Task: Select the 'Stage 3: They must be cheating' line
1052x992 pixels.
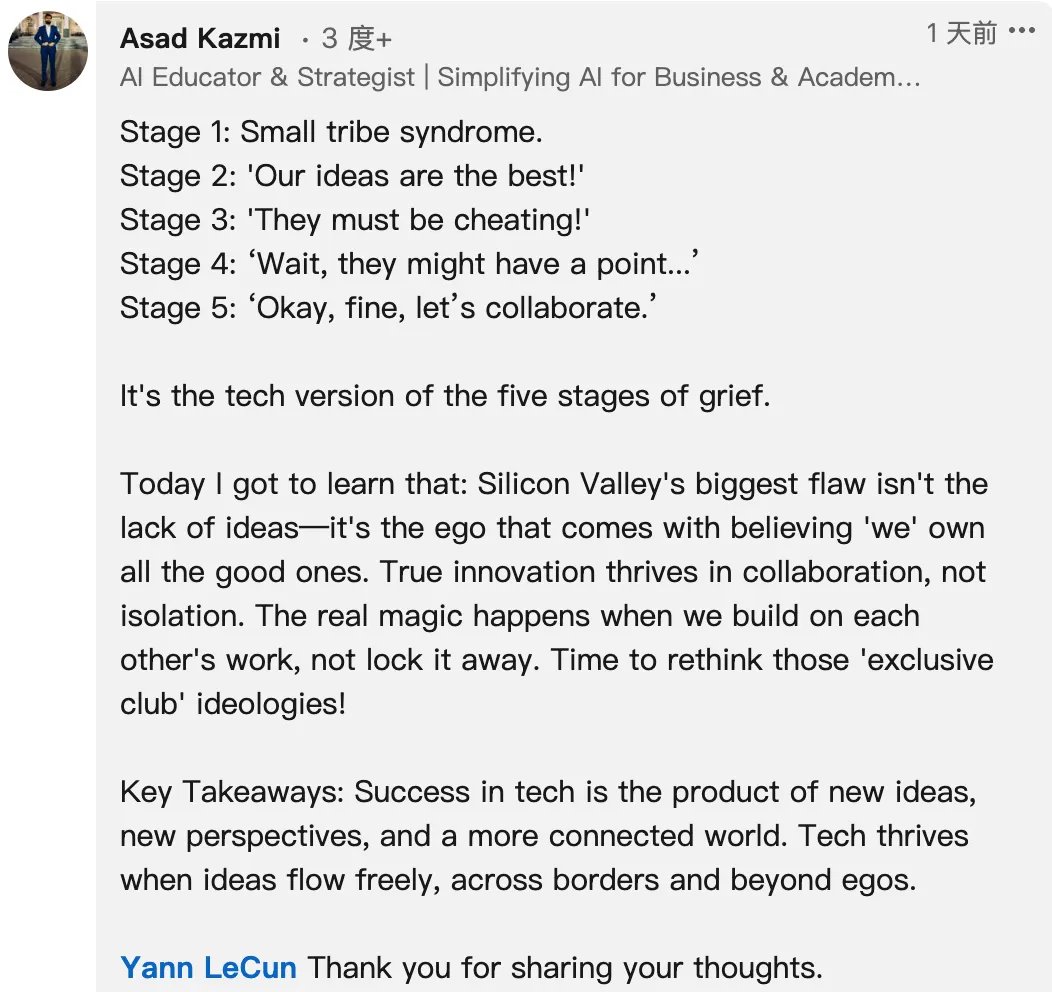Action: (354, 220)
